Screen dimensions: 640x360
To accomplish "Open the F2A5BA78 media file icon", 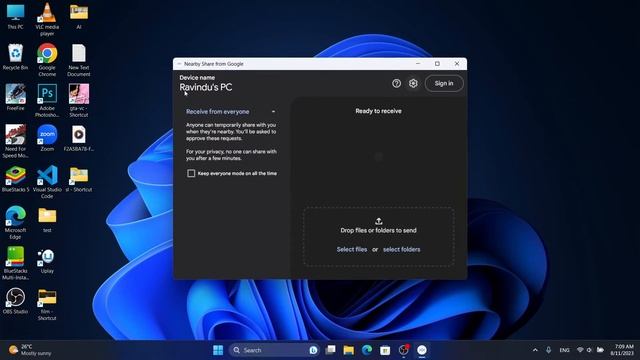I will point(79,138).
